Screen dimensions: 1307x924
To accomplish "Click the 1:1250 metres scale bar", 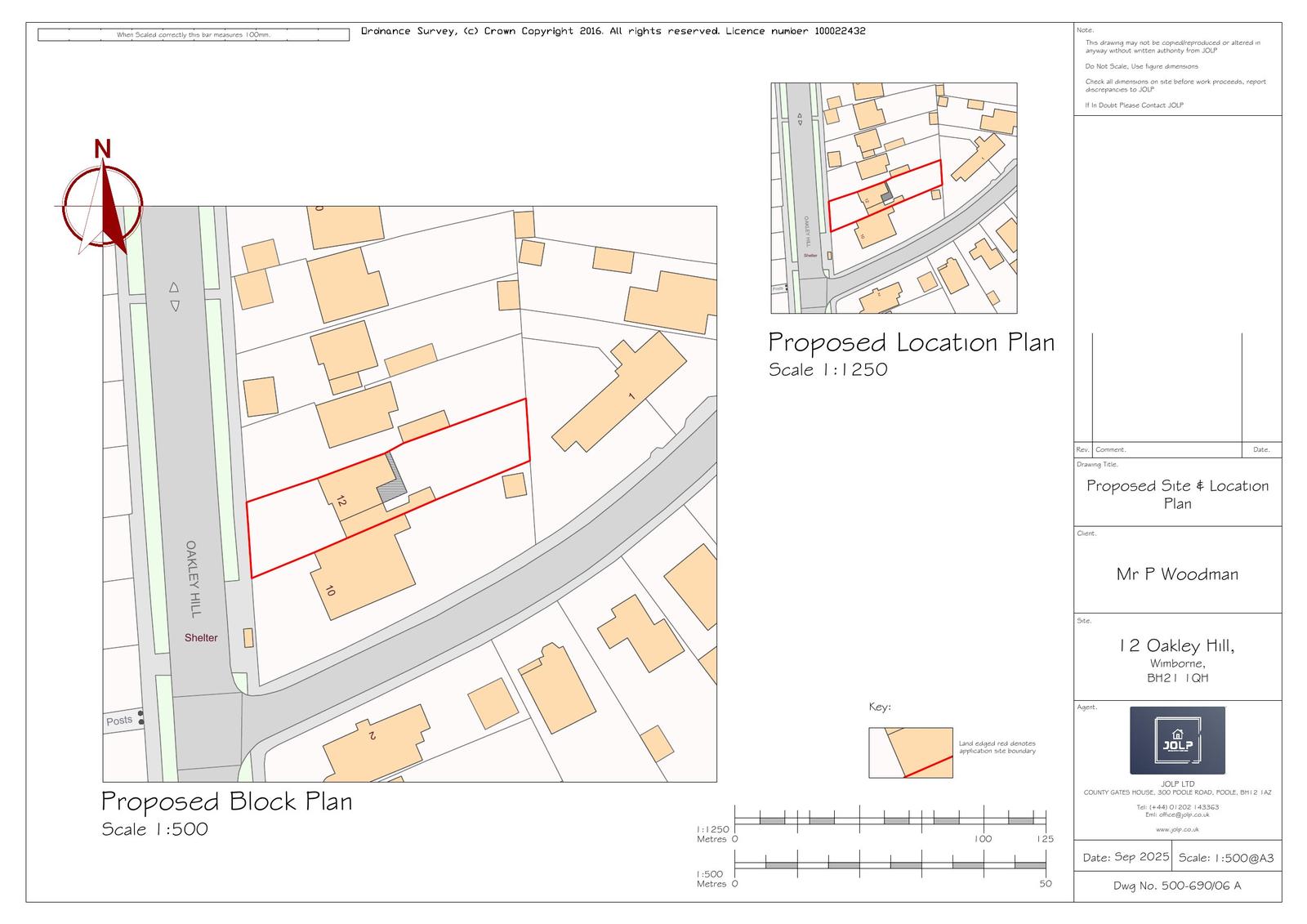I will (890, 819).
